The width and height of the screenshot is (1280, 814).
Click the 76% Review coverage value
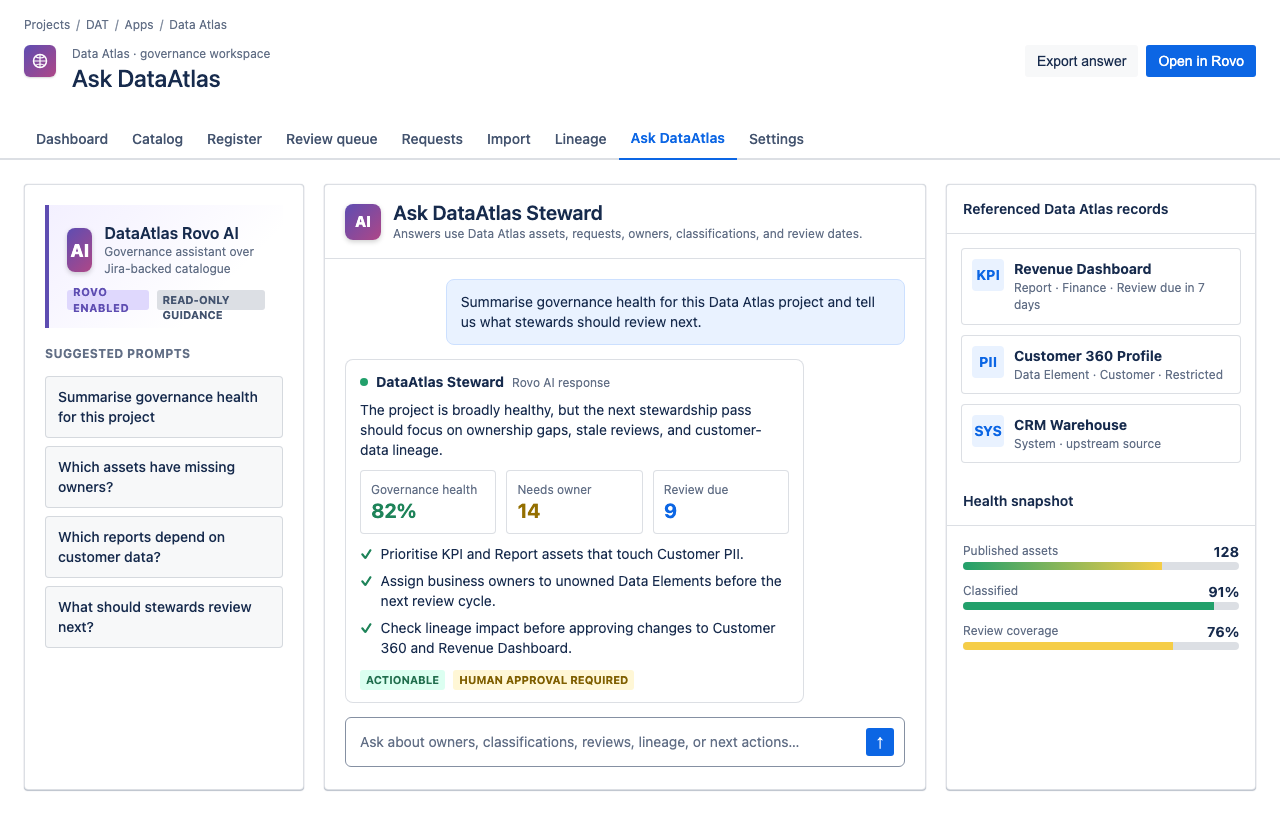(1223, 632)
